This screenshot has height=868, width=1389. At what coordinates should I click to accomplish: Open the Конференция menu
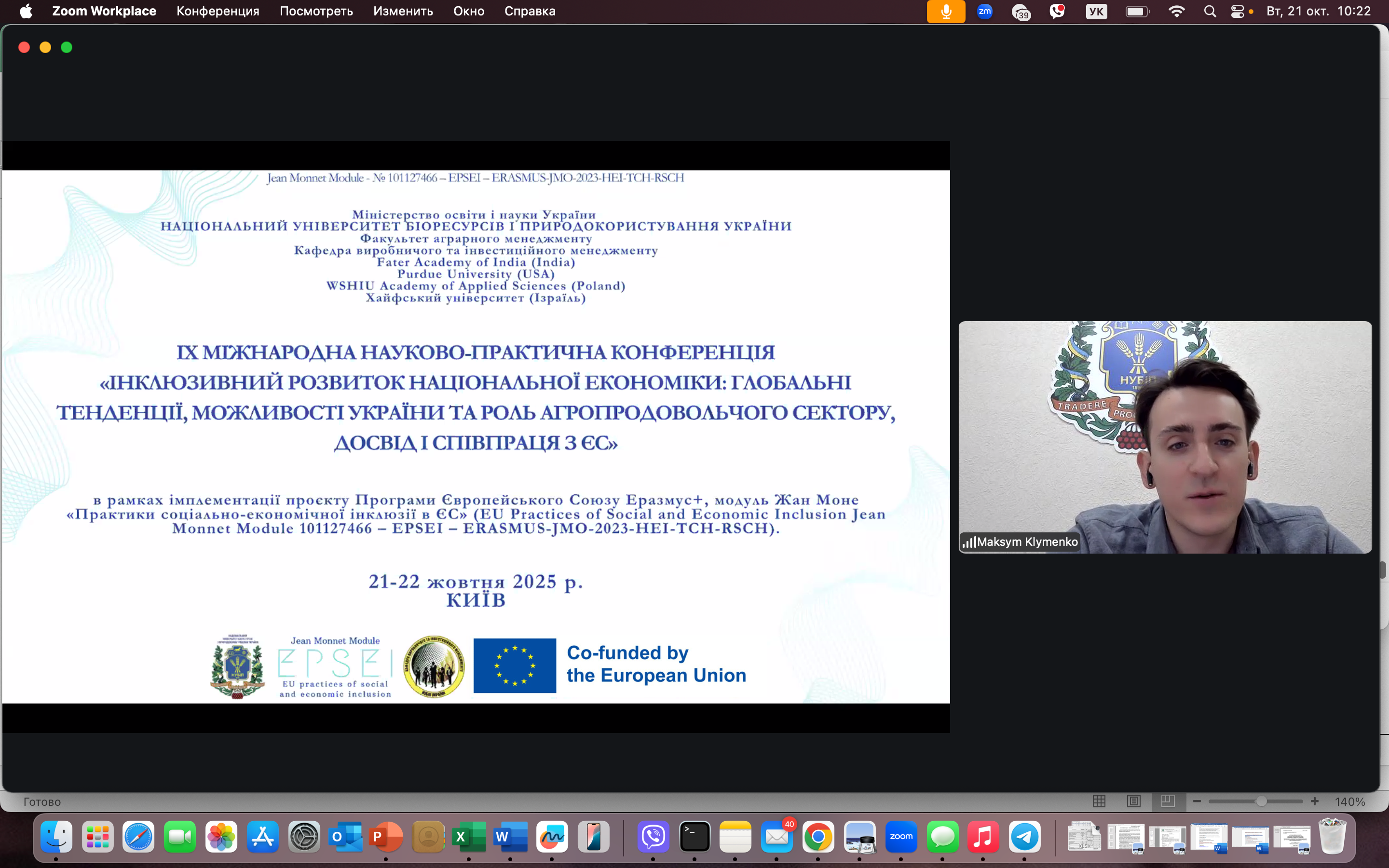pos(218,12)
